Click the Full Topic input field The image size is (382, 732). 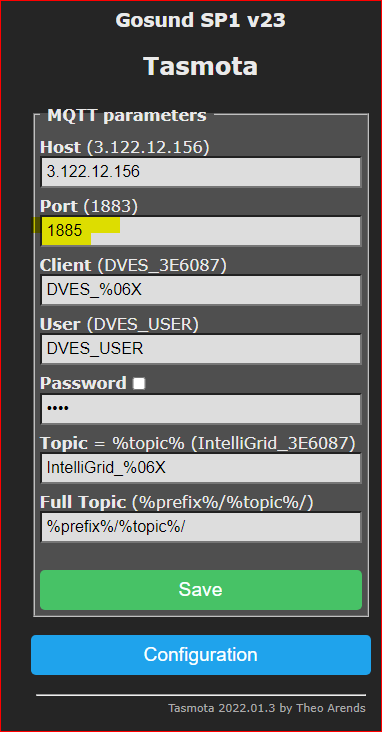point(201,527)
